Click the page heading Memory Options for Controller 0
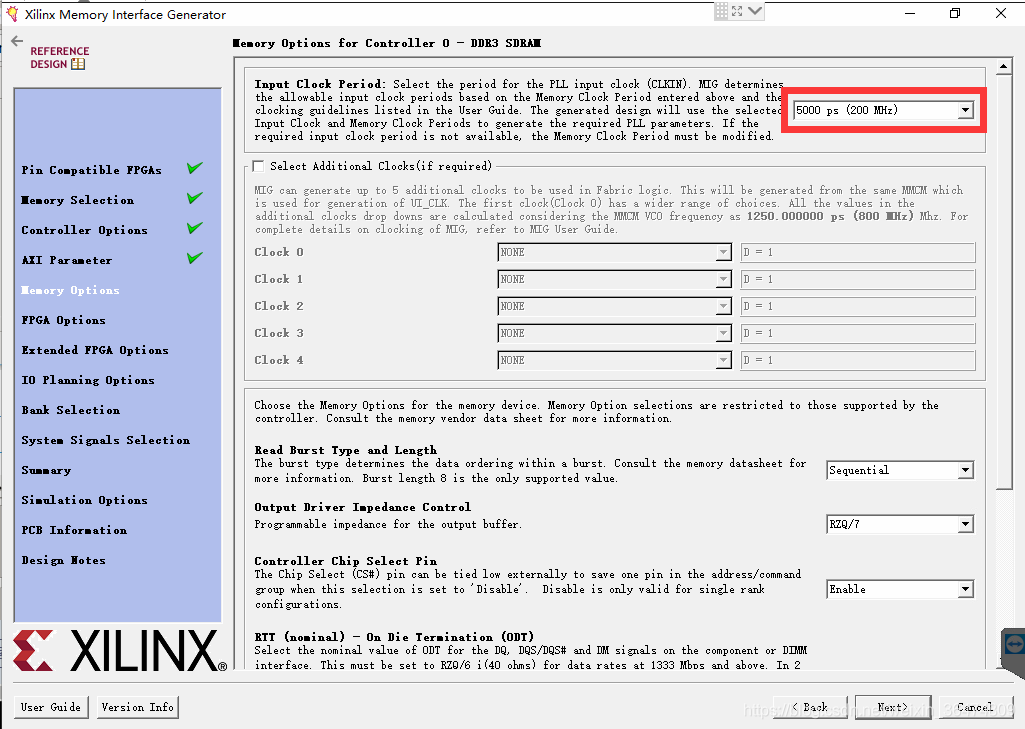The image size is (1025, 729). (387, 43)
